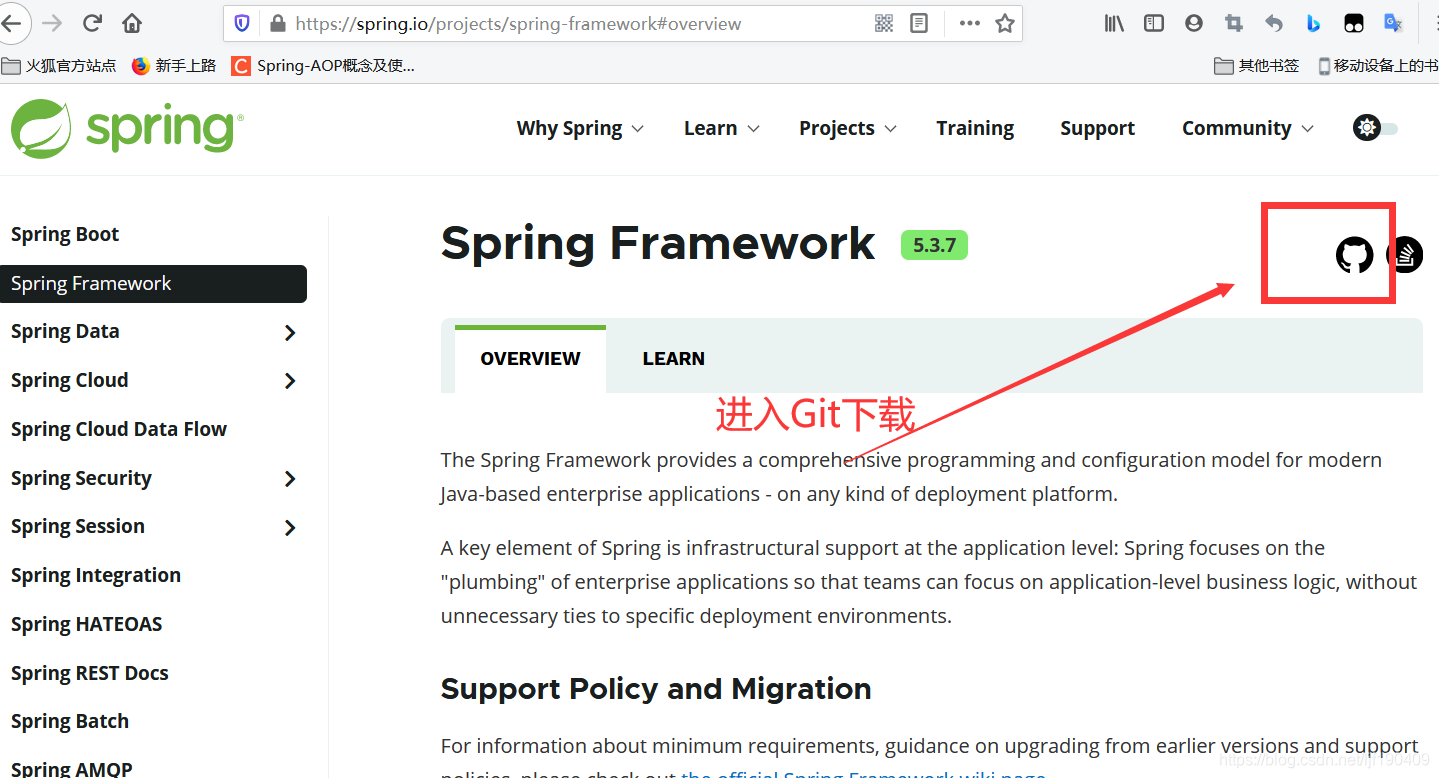Select Spring Framework in the sidebar

click(153, 284)
